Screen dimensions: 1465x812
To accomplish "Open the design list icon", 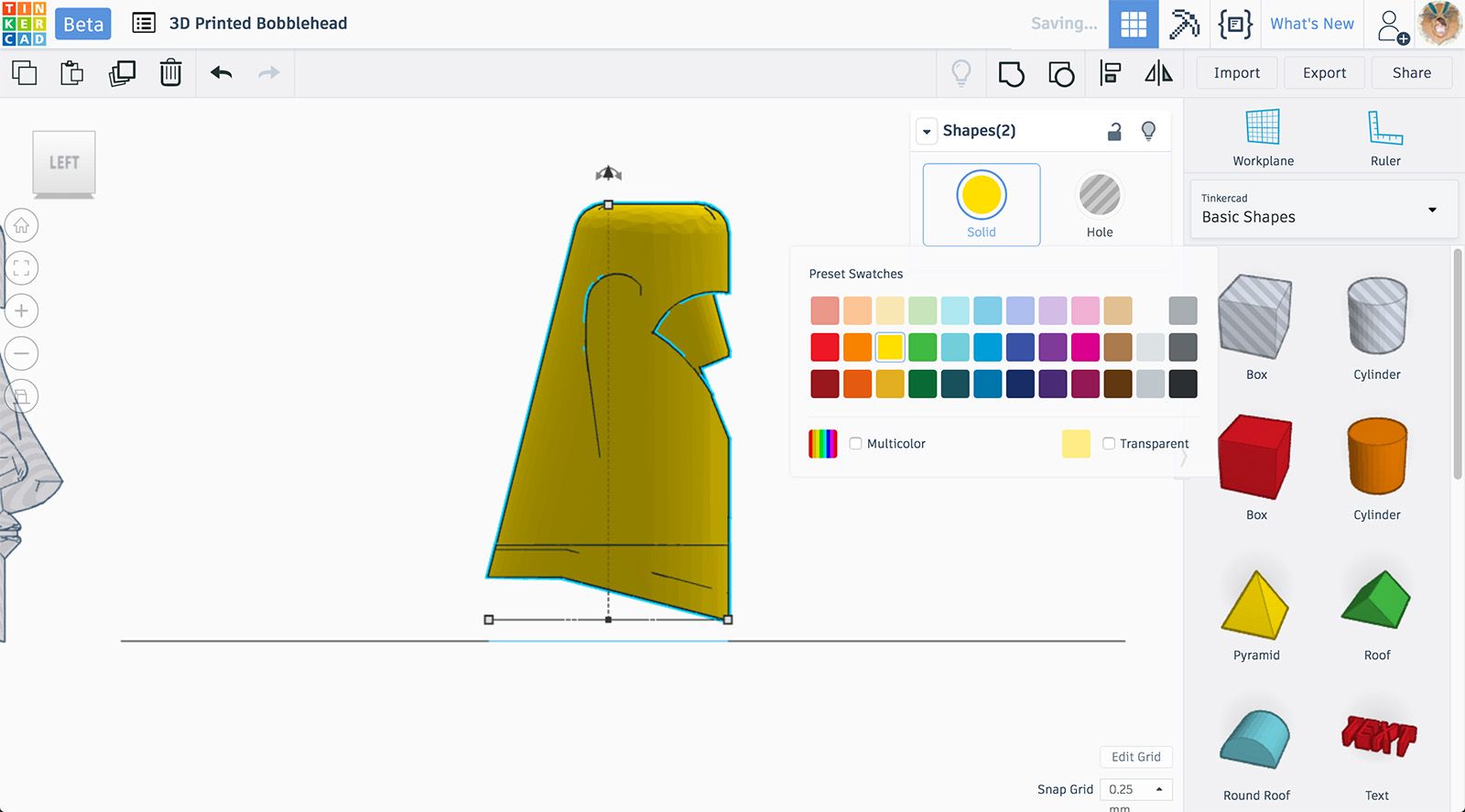I will pyautogui.click(x=144, y=23).
